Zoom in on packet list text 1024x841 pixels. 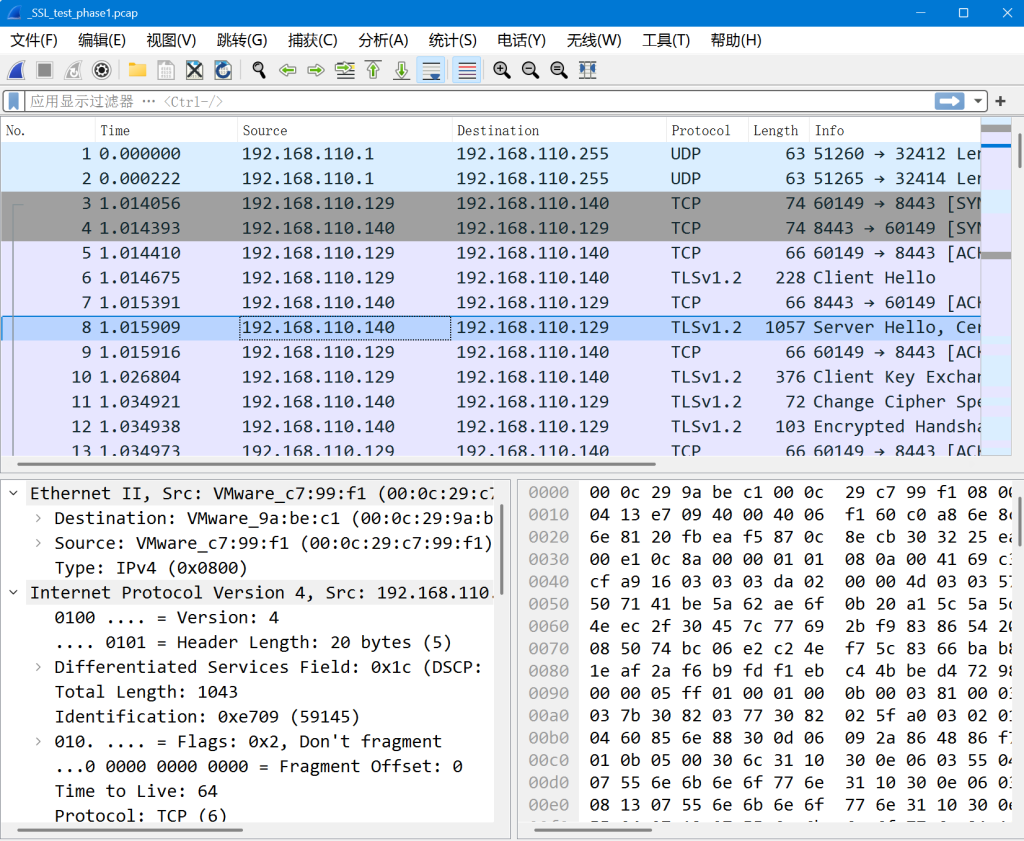coord(501,70)
